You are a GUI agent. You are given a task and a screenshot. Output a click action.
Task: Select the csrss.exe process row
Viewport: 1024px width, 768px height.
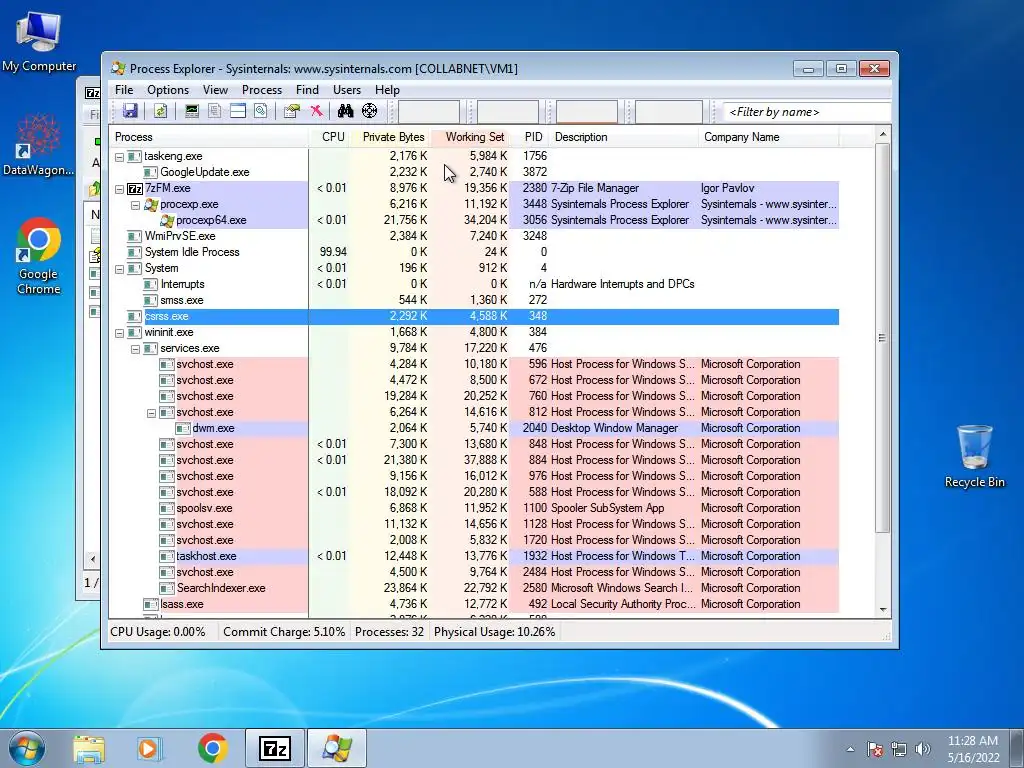tap(474, 316)
